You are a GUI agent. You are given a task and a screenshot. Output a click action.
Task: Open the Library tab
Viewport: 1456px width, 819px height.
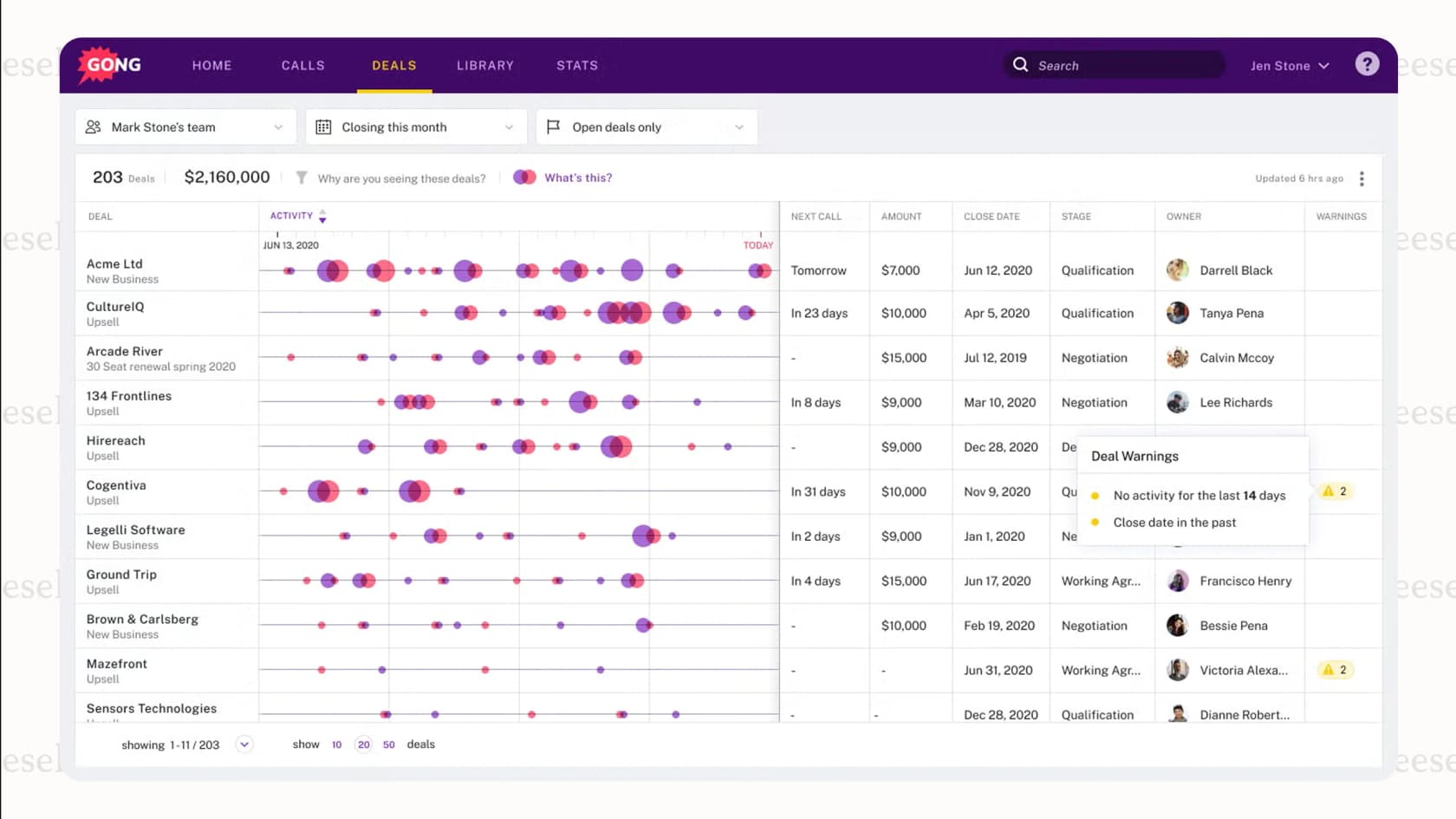coord(485,66)
